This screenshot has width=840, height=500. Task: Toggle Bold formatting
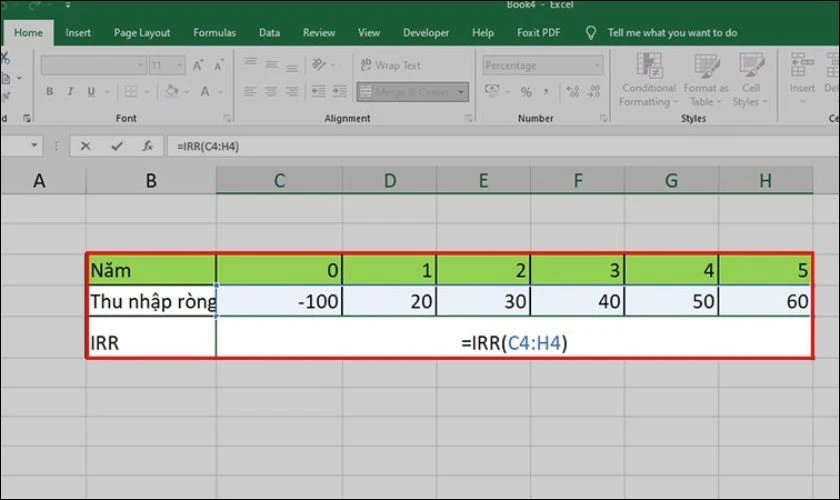[x=49, y=92]
